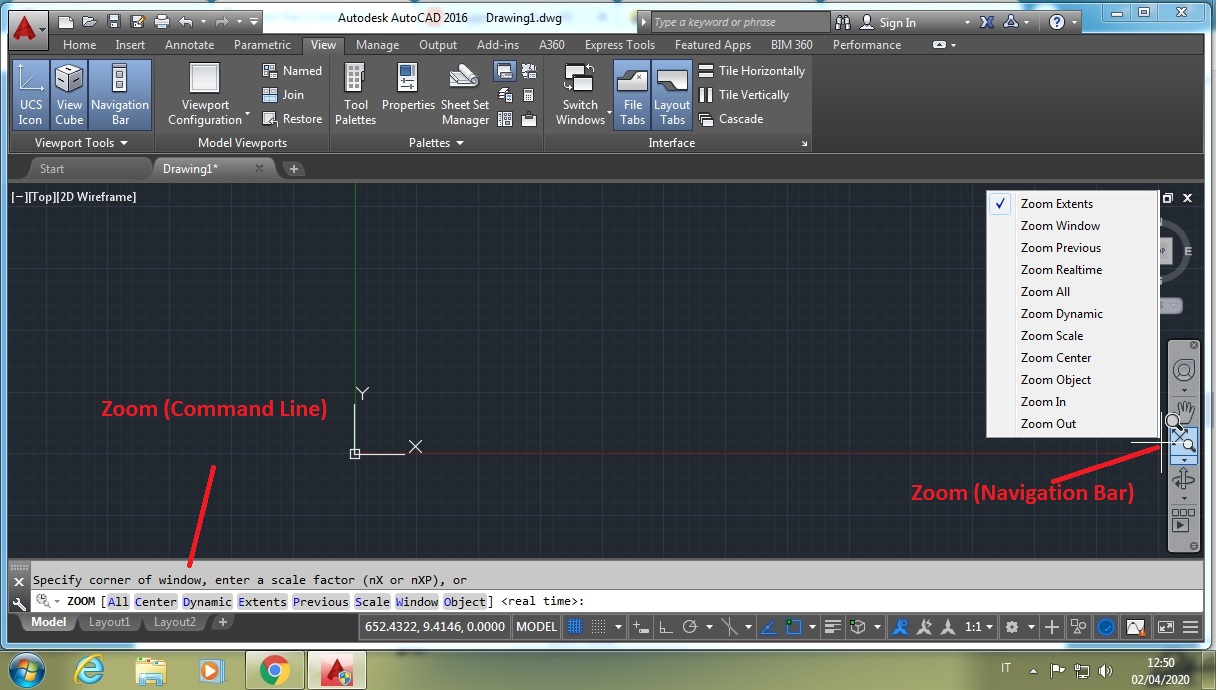Open the full navigation wheel

click(x=1184, y=368)
